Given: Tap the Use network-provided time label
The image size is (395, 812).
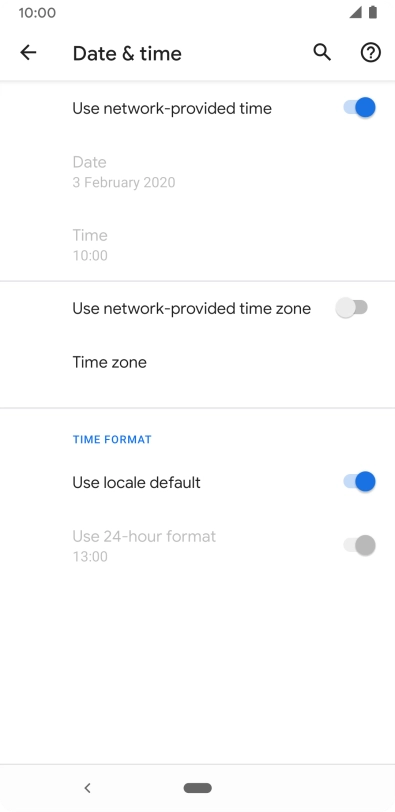Looking at the screenshot, I should tap(172, 108).
